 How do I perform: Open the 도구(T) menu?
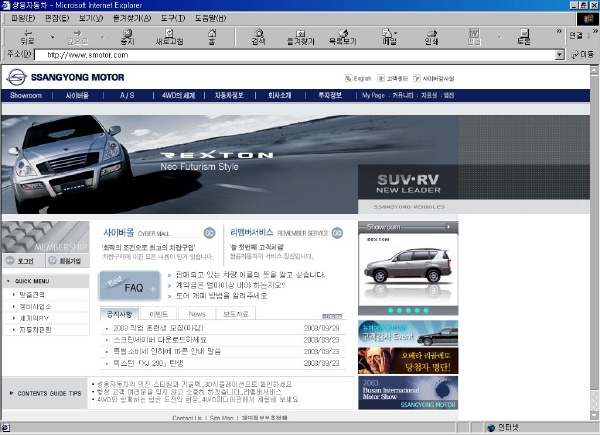click(172, 18)
